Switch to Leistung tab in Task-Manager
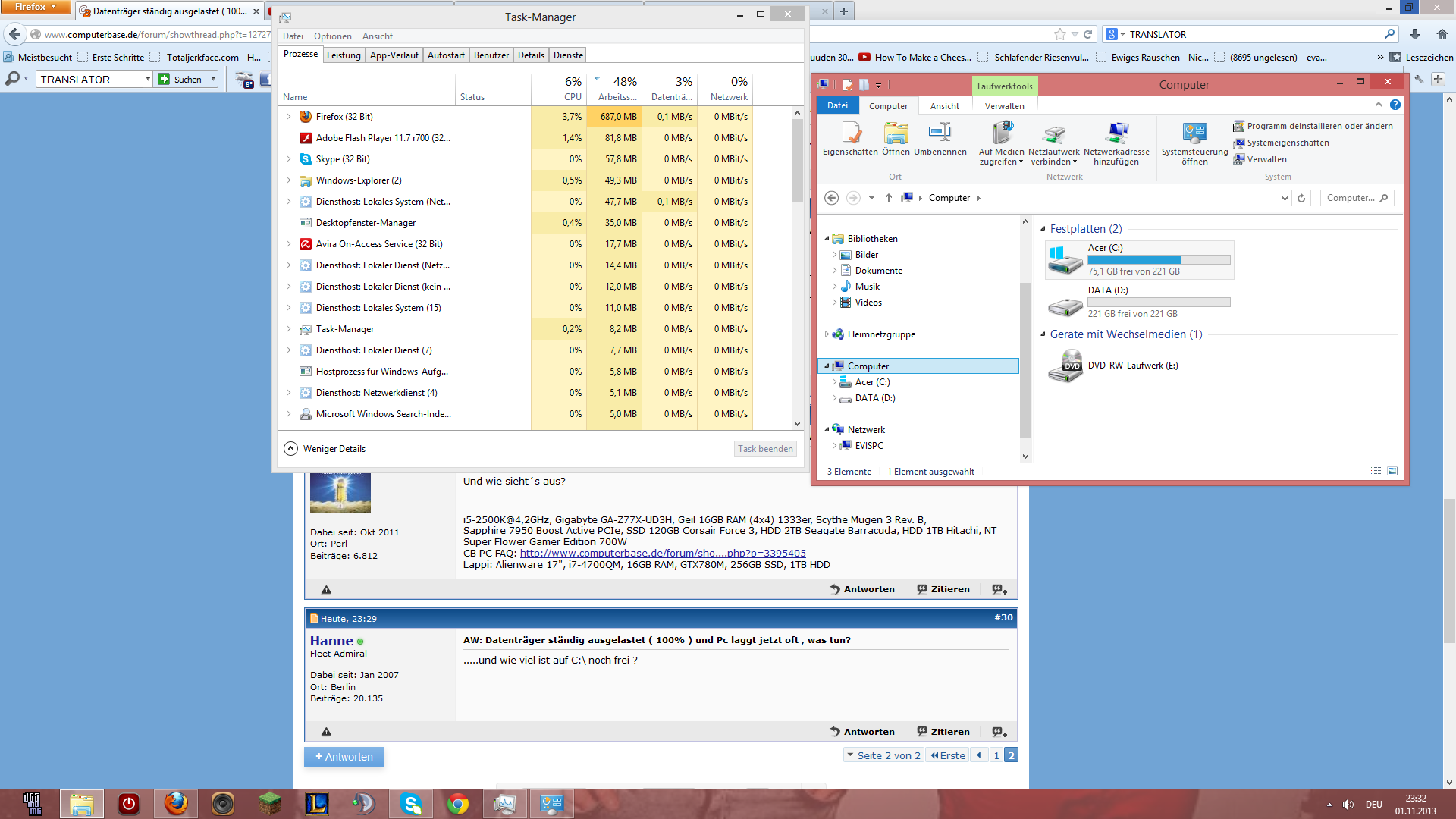 [x=344, y=55]
